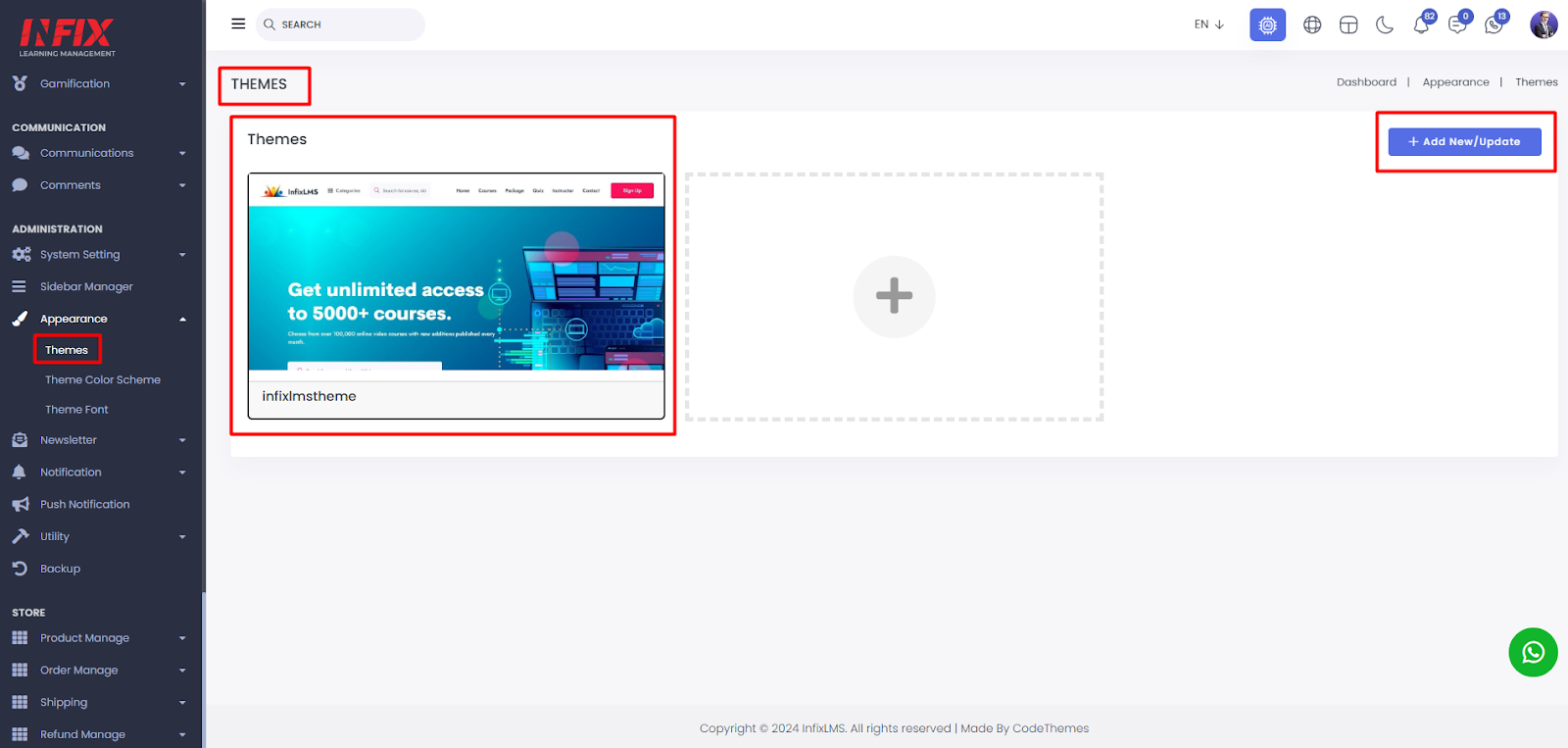
Task: Click the Notification bell sidebar icon
Action: point(19,473)
